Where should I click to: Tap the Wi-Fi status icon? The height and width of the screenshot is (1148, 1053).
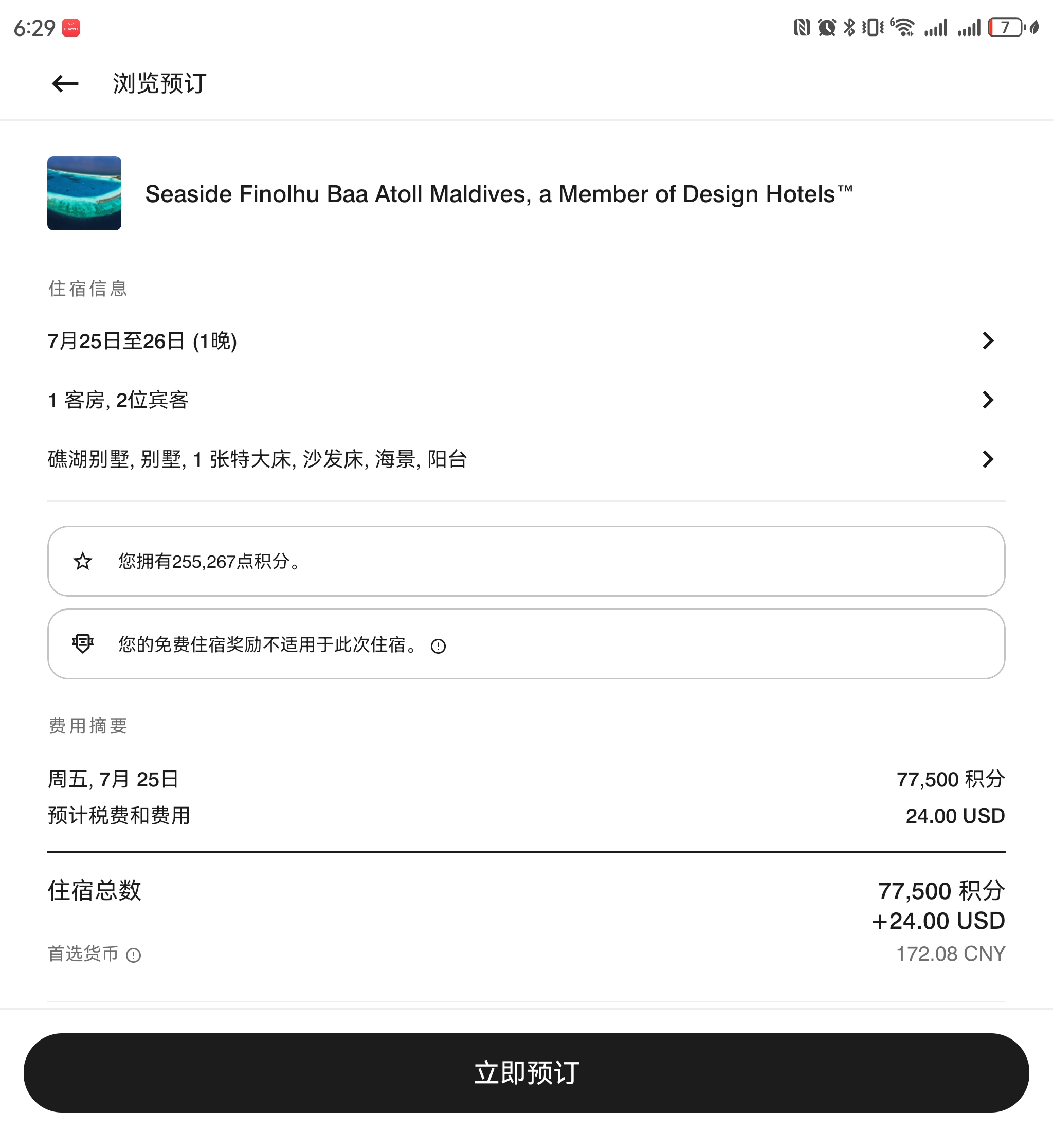902,27
